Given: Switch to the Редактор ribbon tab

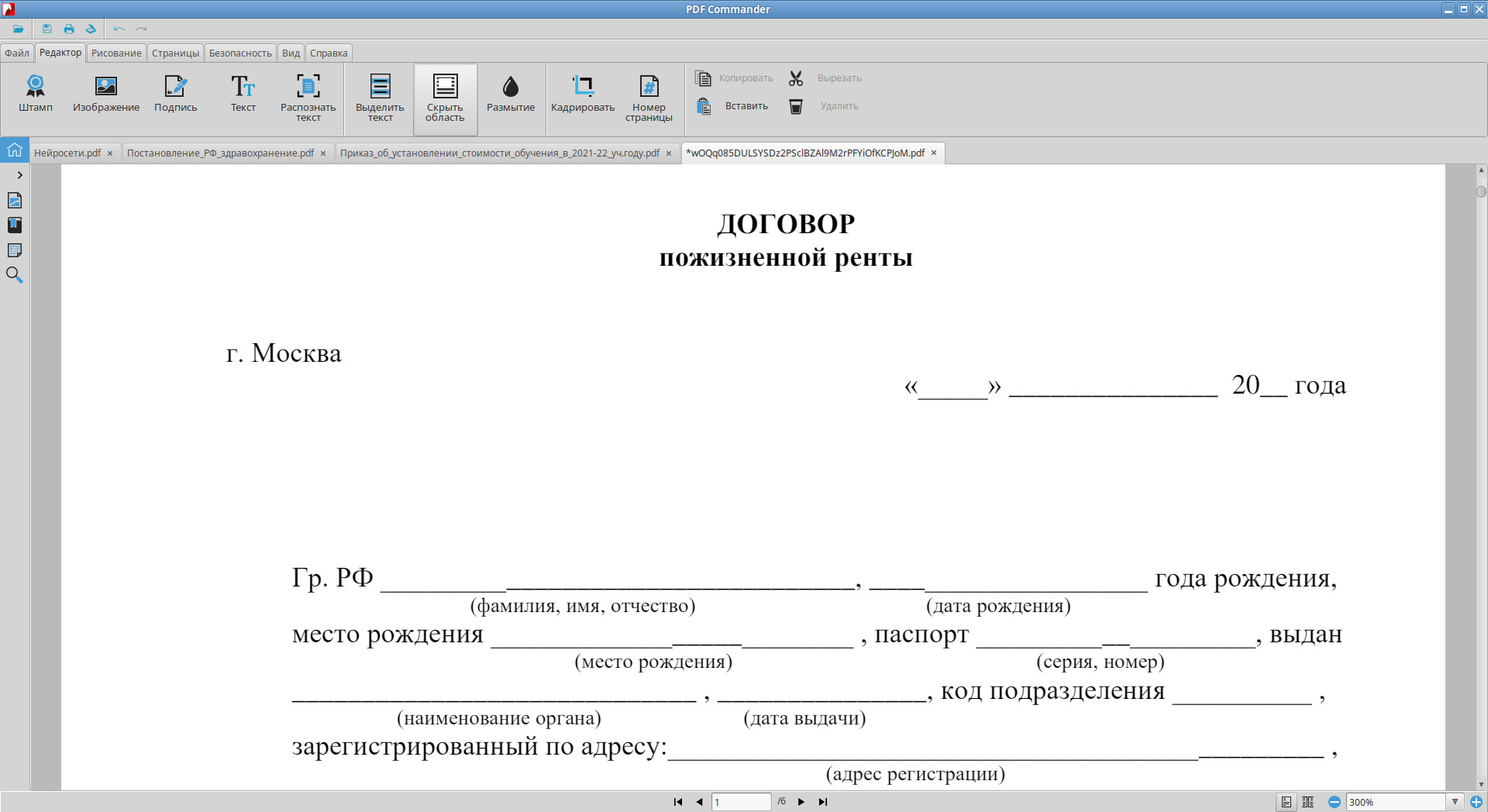Looking at the screenshot, I should 60,53.
